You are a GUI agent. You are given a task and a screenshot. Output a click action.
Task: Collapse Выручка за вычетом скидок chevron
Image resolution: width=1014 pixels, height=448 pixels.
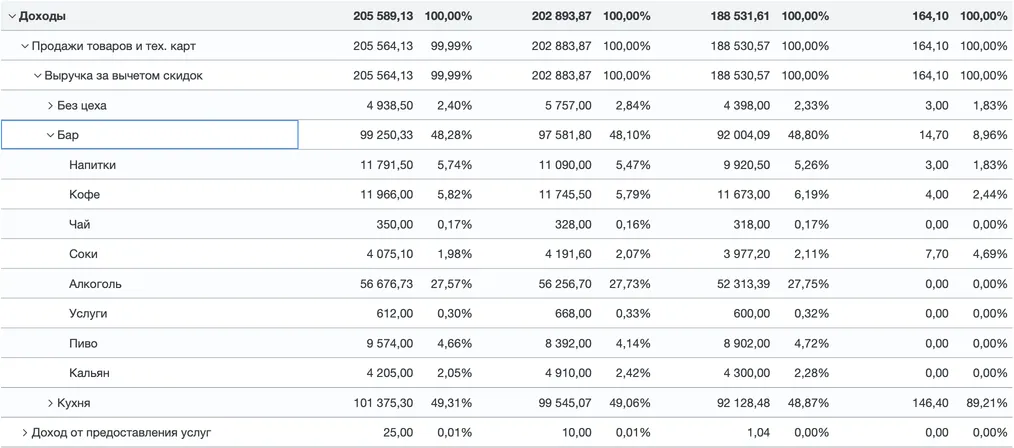[x=38, y=76]
